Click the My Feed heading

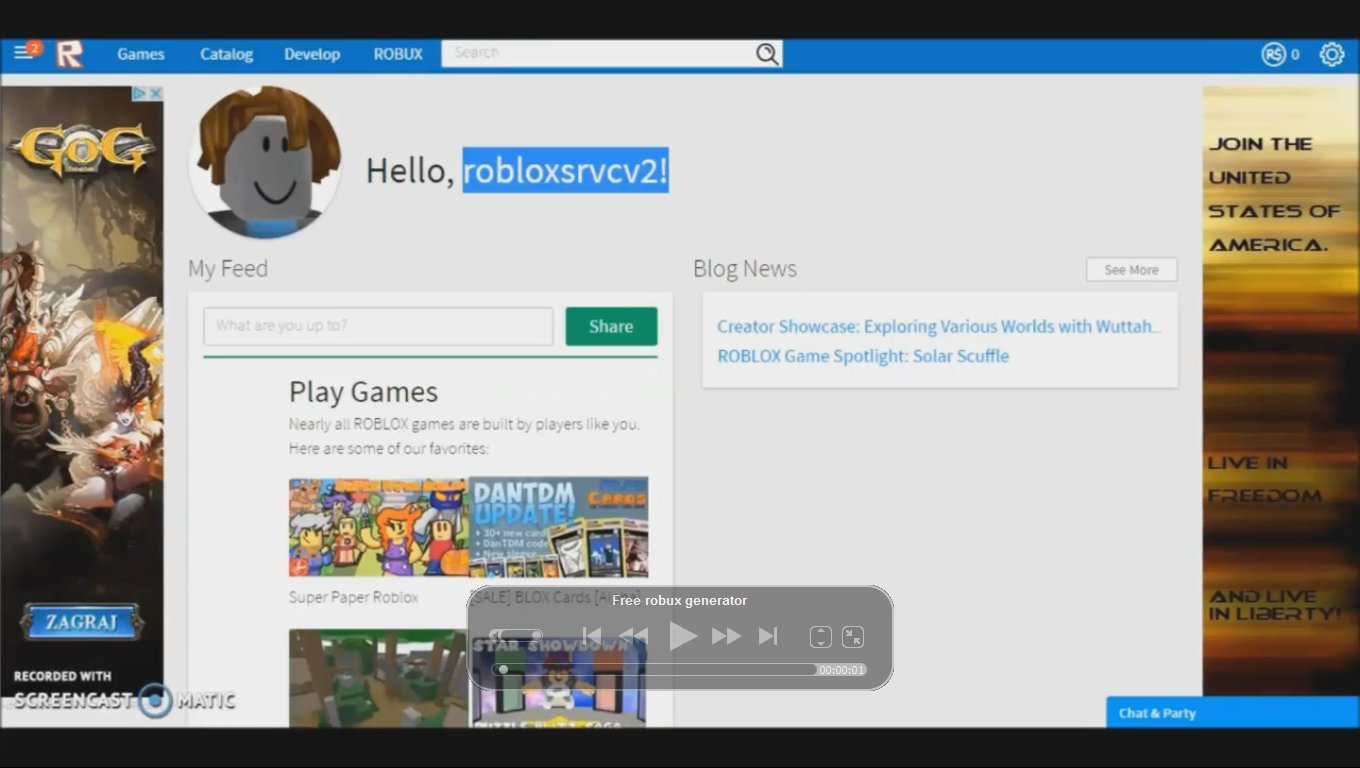point(228,269)
